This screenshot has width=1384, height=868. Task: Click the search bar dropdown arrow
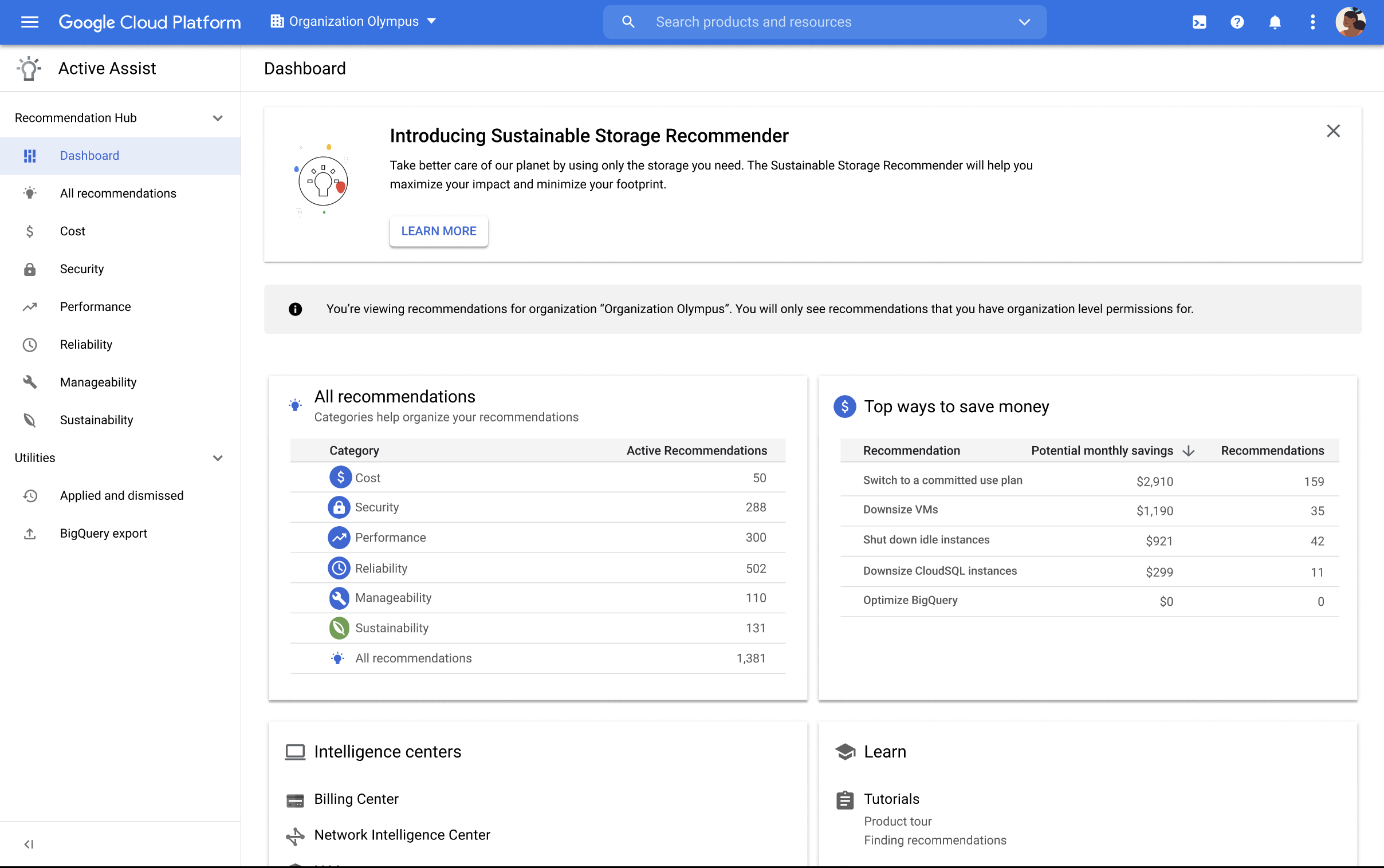pos(1025,22)
